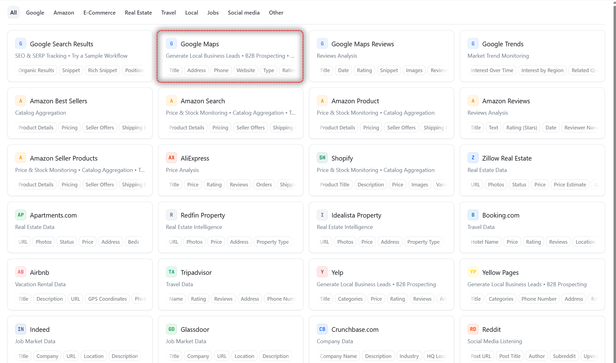This screenshot has height=363, width=616.
Task: Click the Google Trends card icon
Action: pos(473,44)
